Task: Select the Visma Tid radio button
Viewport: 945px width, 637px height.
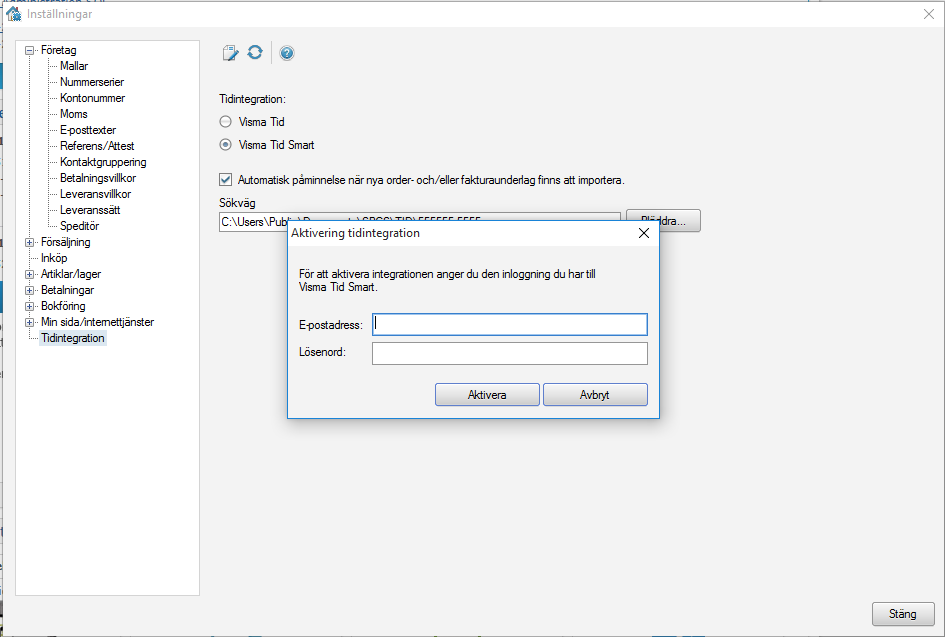Action: 225,122
